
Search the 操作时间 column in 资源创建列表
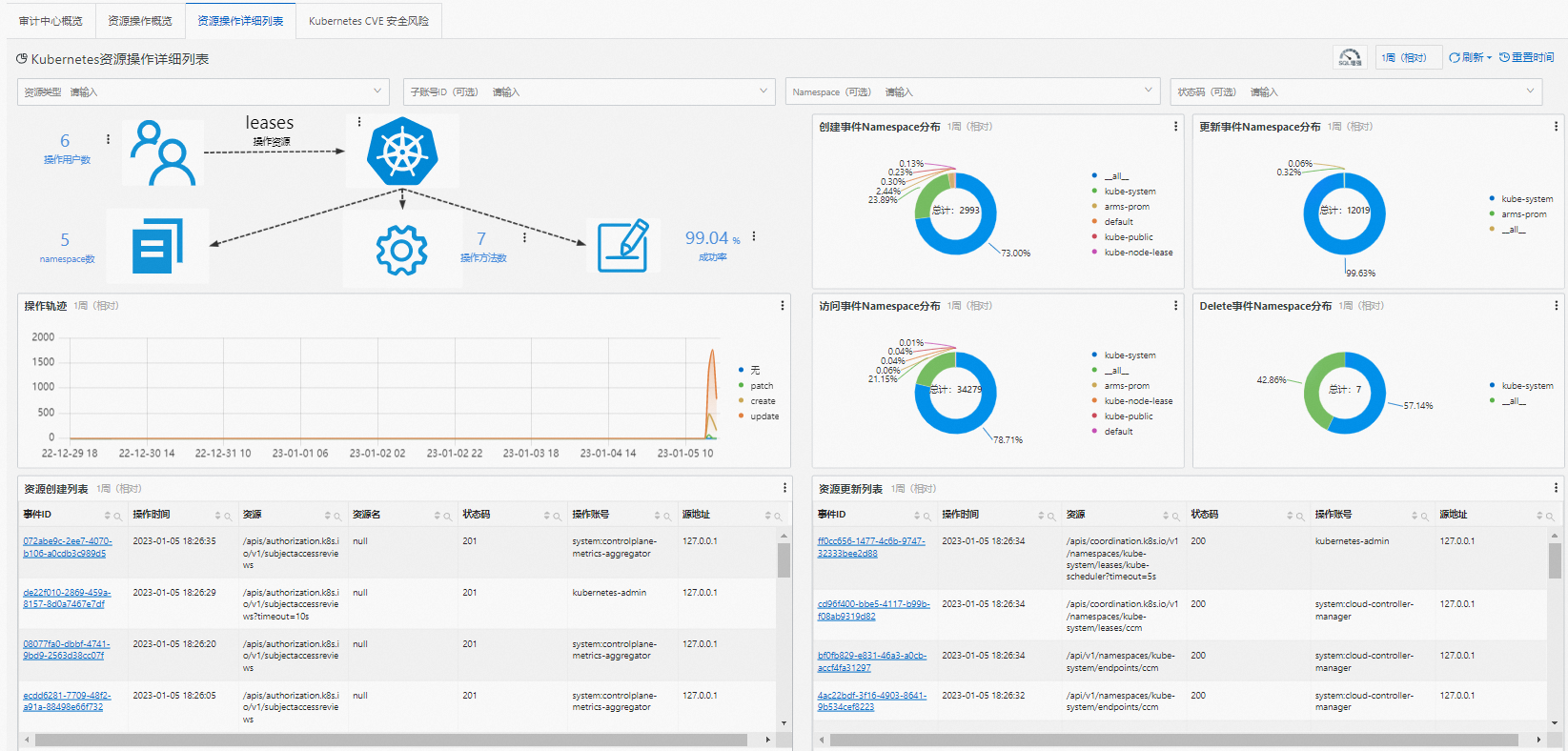[228, 516]
